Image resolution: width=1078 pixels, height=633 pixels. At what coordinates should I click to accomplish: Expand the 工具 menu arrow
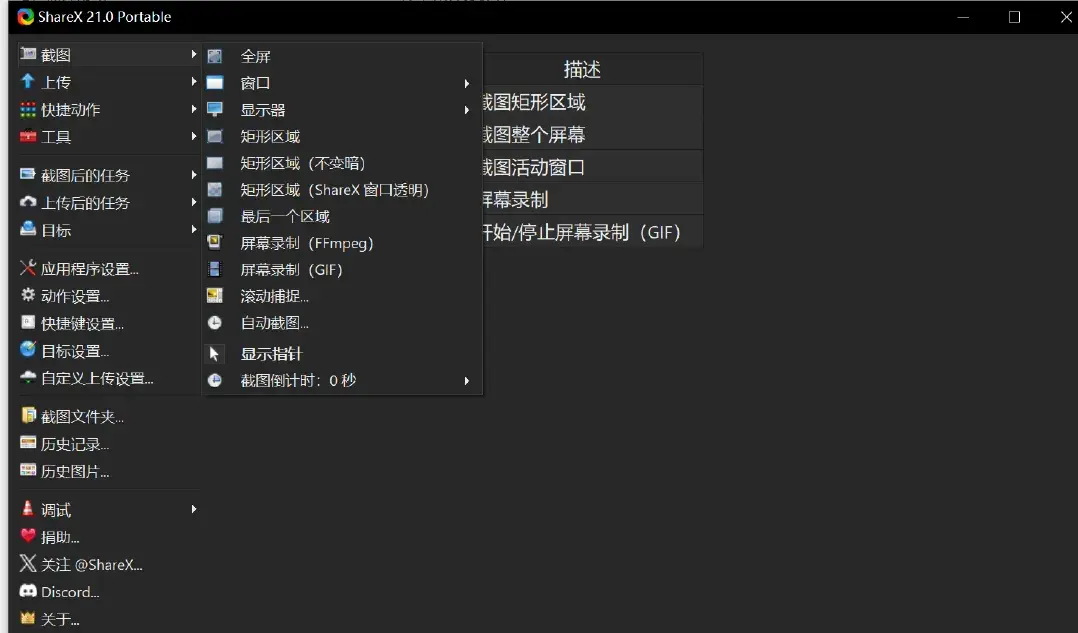tap(194, 136)
